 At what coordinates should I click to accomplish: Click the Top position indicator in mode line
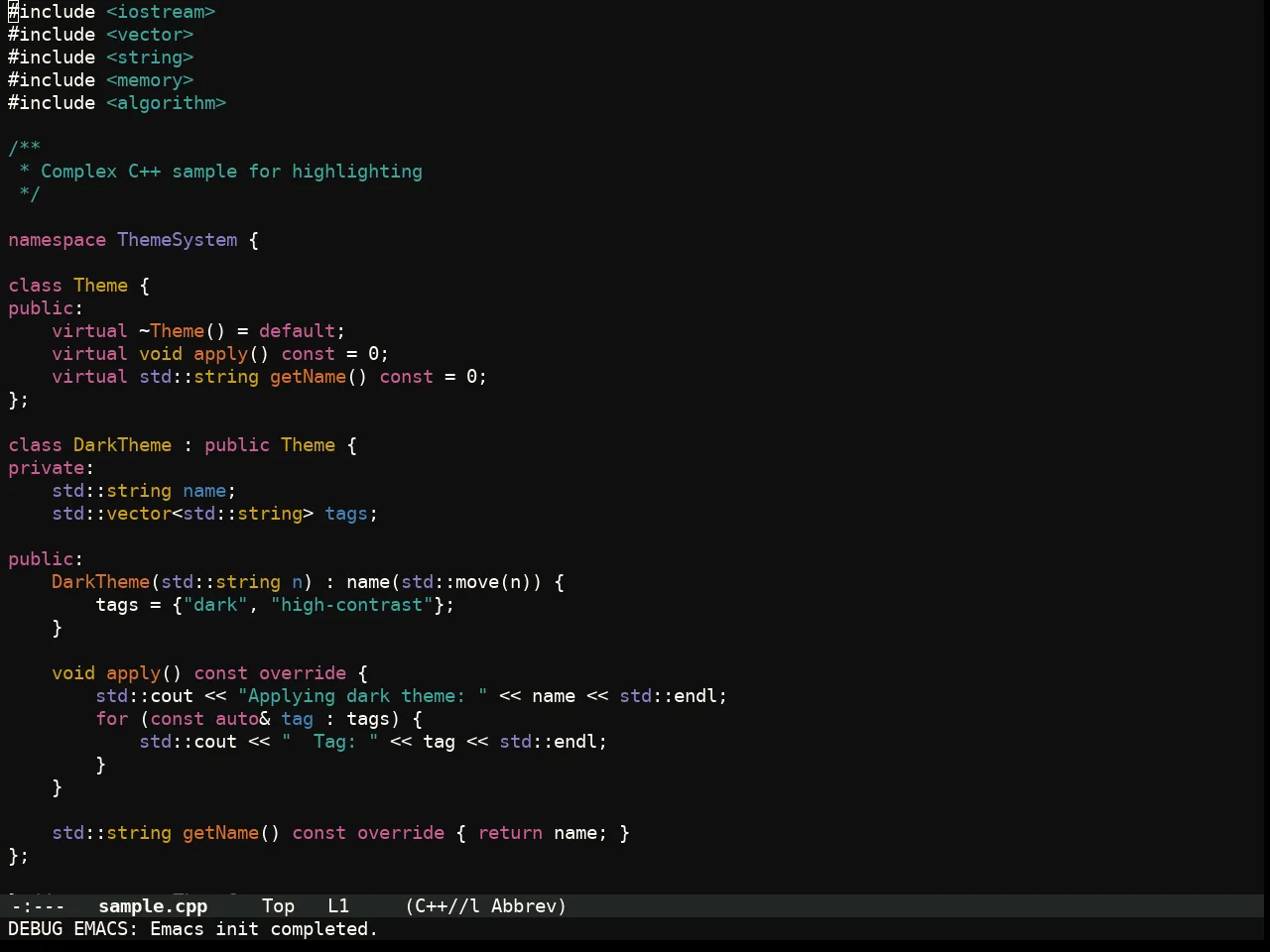click(x=279, y=906)
